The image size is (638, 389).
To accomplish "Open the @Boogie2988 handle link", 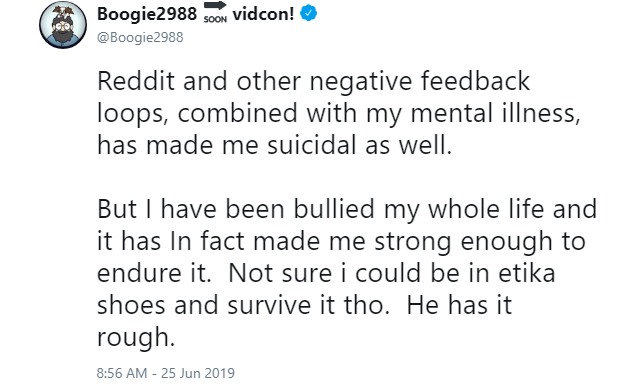I will click(140, 37).
